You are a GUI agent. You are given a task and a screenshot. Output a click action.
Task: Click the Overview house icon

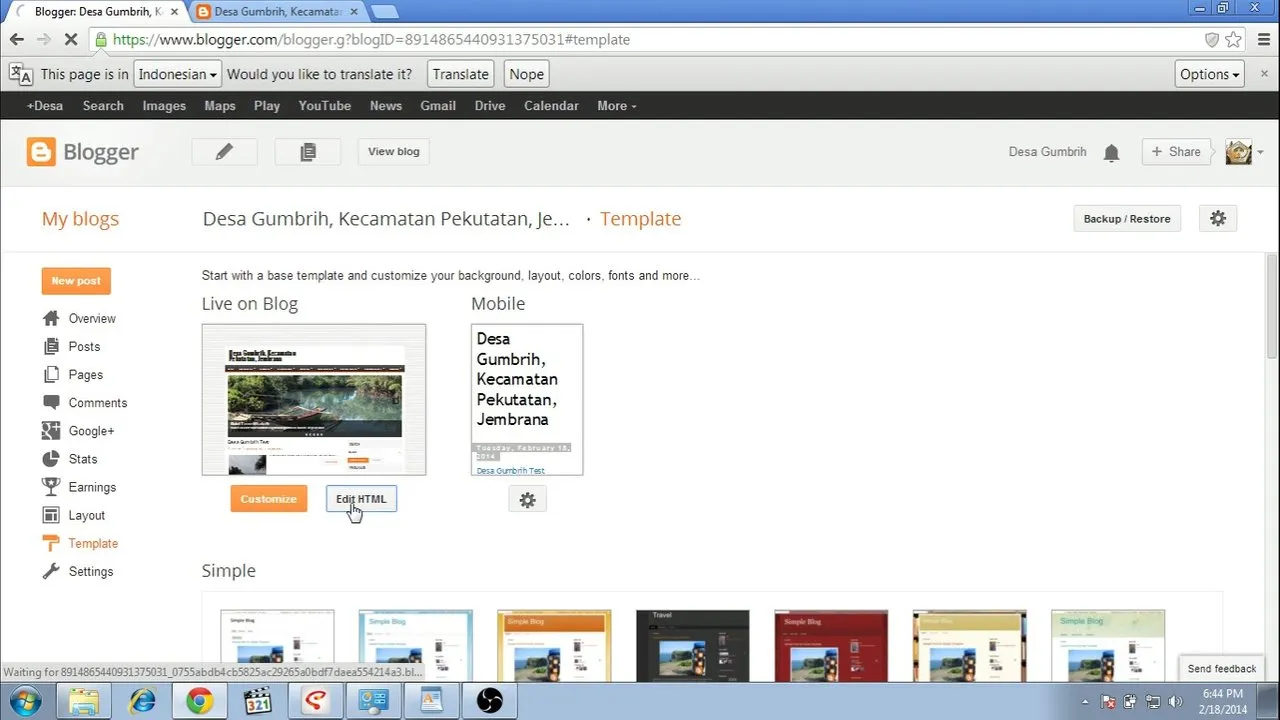point(51,318)
